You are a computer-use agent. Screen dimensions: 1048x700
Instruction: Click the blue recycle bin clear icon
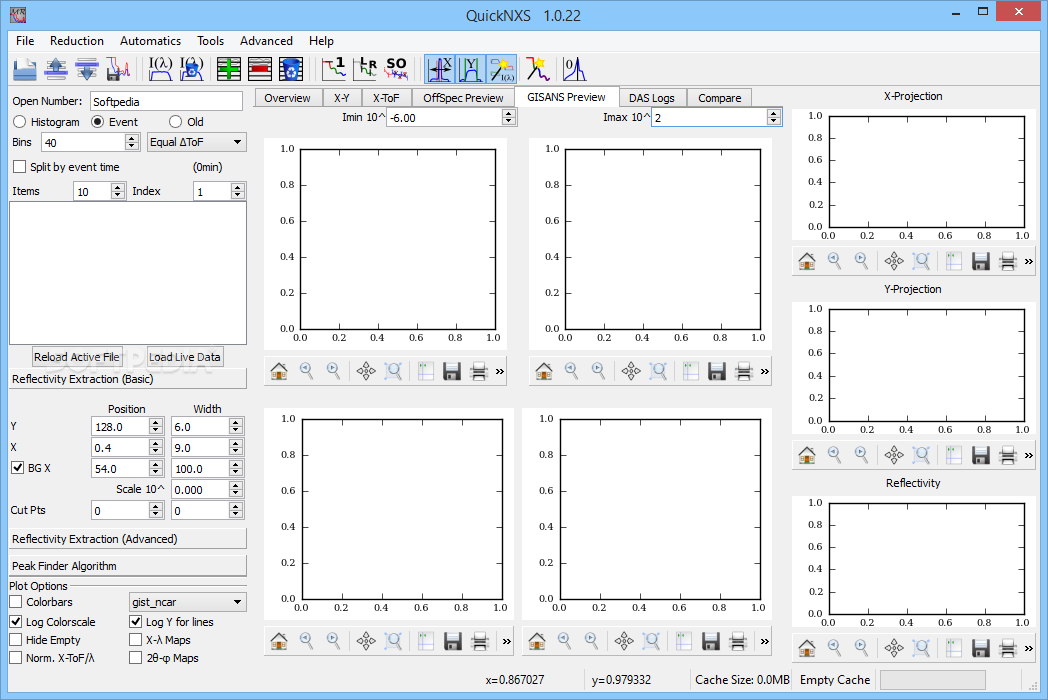(x=291, y=69)
